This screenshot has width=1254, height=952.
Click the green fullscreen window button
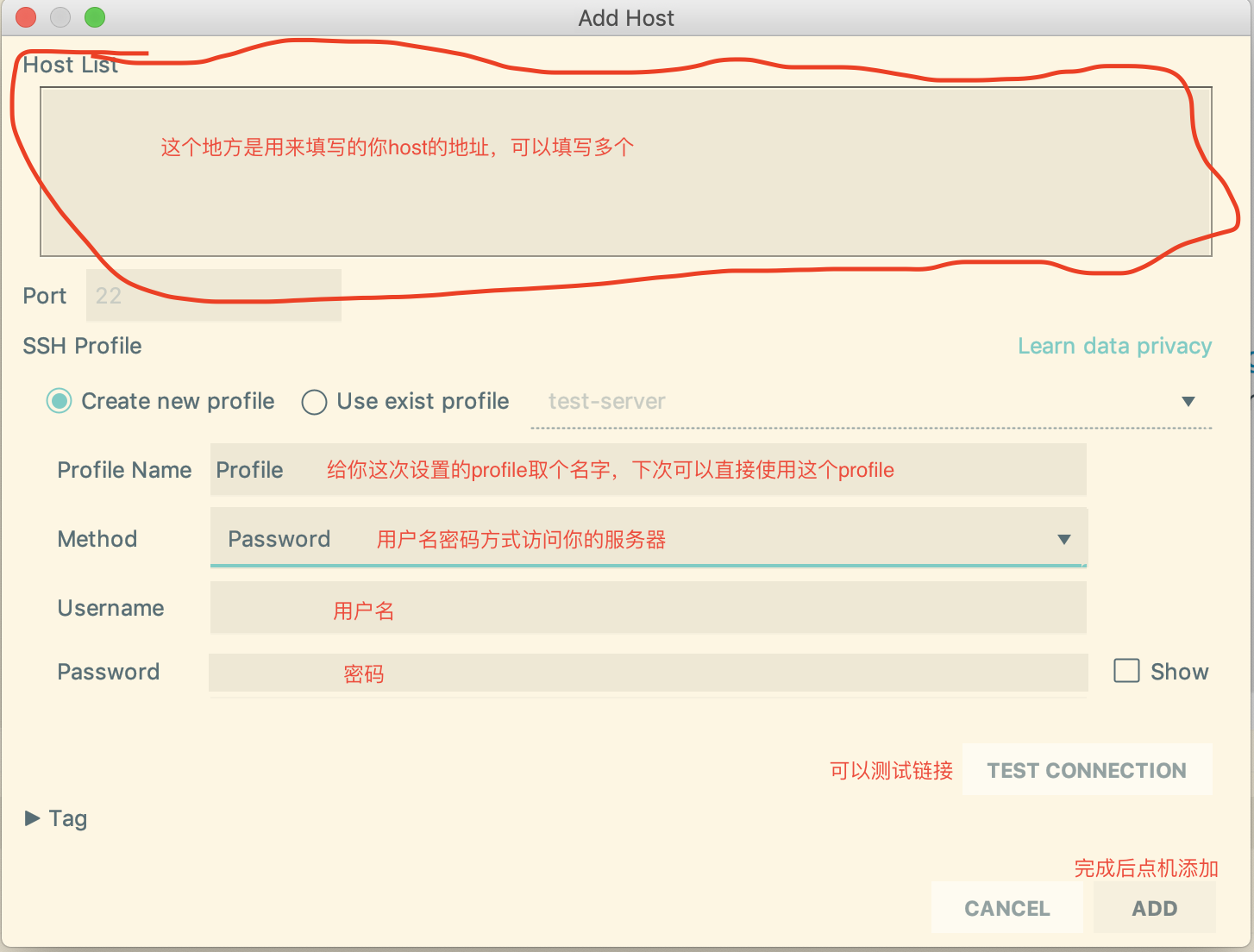[95, 16]
